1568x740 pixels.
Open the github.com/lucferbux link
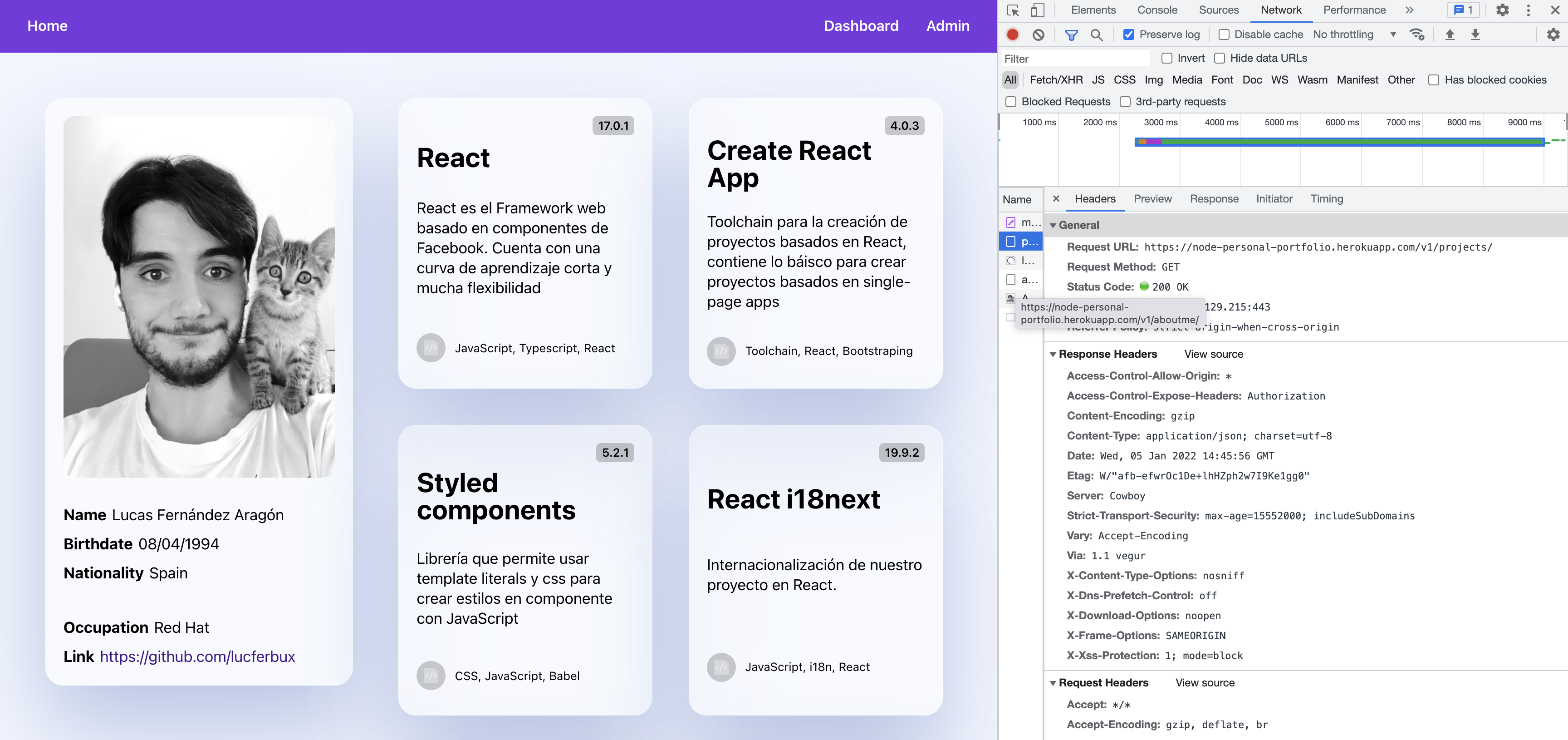197,656
